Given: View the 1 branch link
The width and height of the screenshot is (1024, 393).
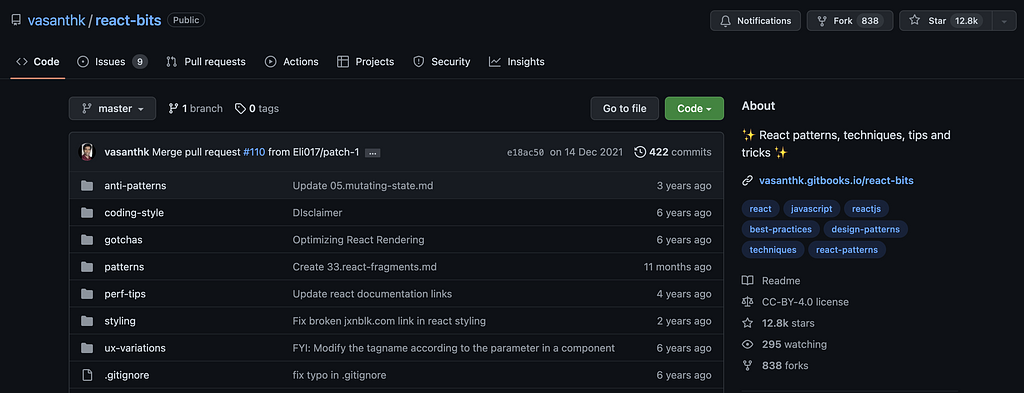Looking at the screenshot, I should pos(195,108).
